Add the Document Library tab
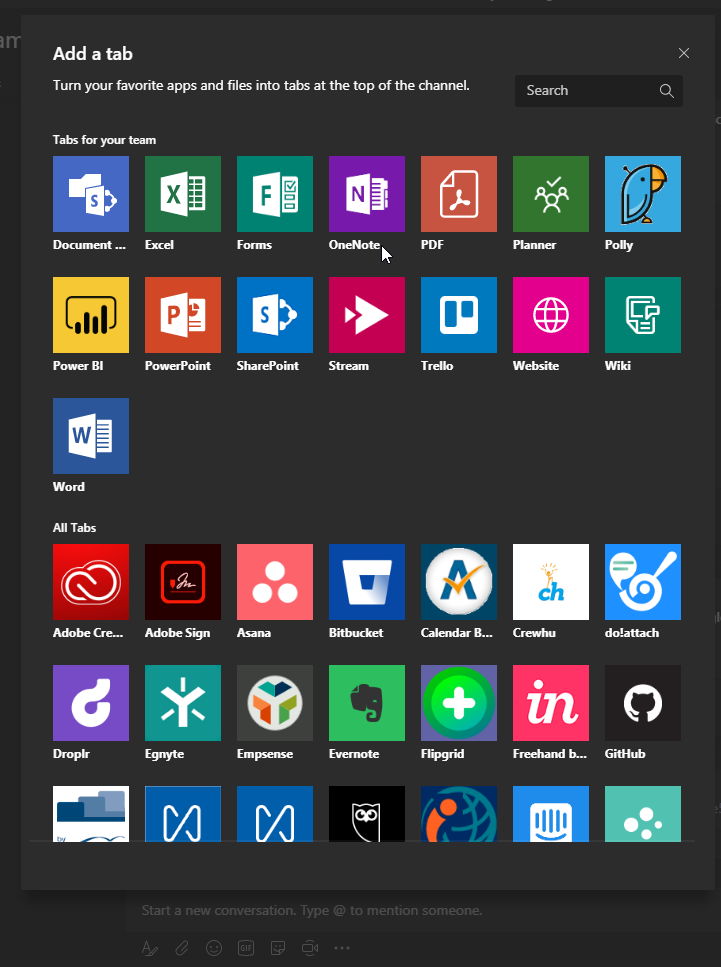 (91, 194)
